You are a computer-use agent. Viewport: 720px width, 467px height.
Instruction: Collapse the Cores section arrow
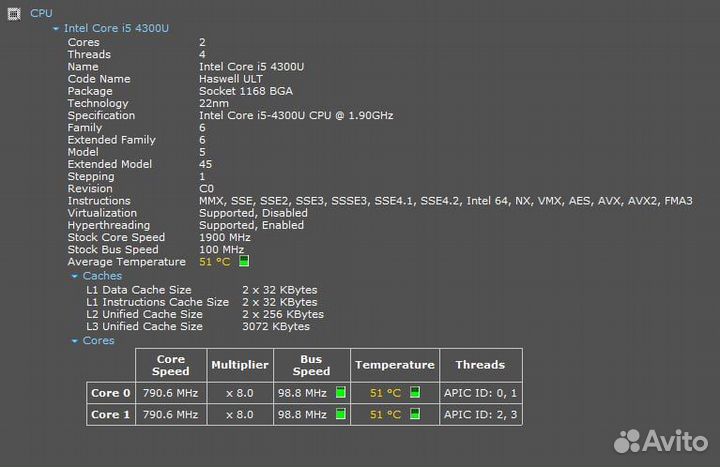click(x=74, y=341)
